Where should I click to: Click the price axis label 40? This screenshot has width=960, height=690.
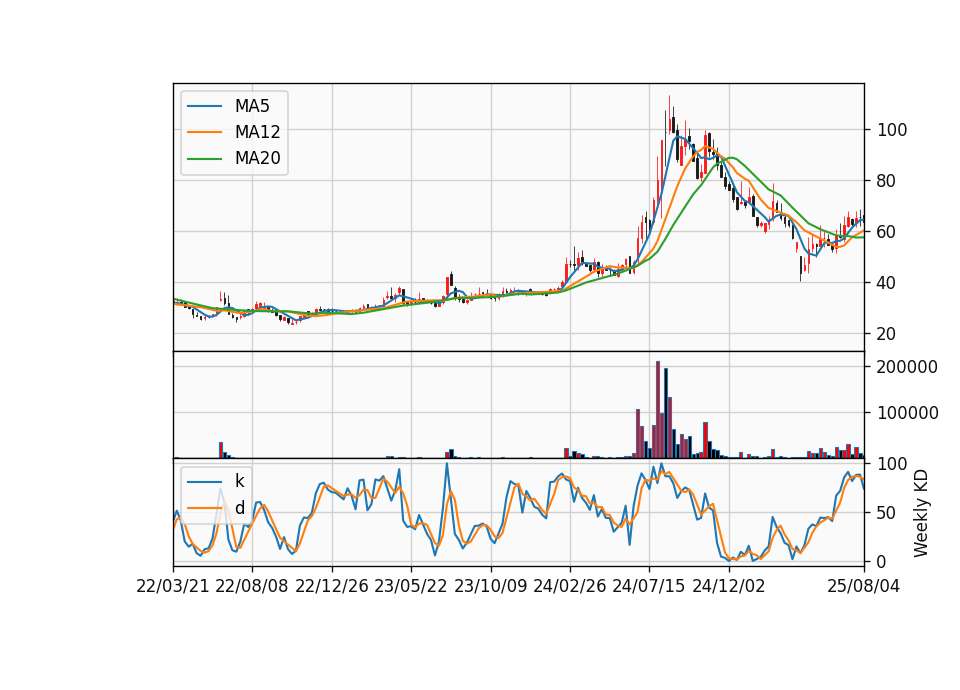click(x=887, y=283)
